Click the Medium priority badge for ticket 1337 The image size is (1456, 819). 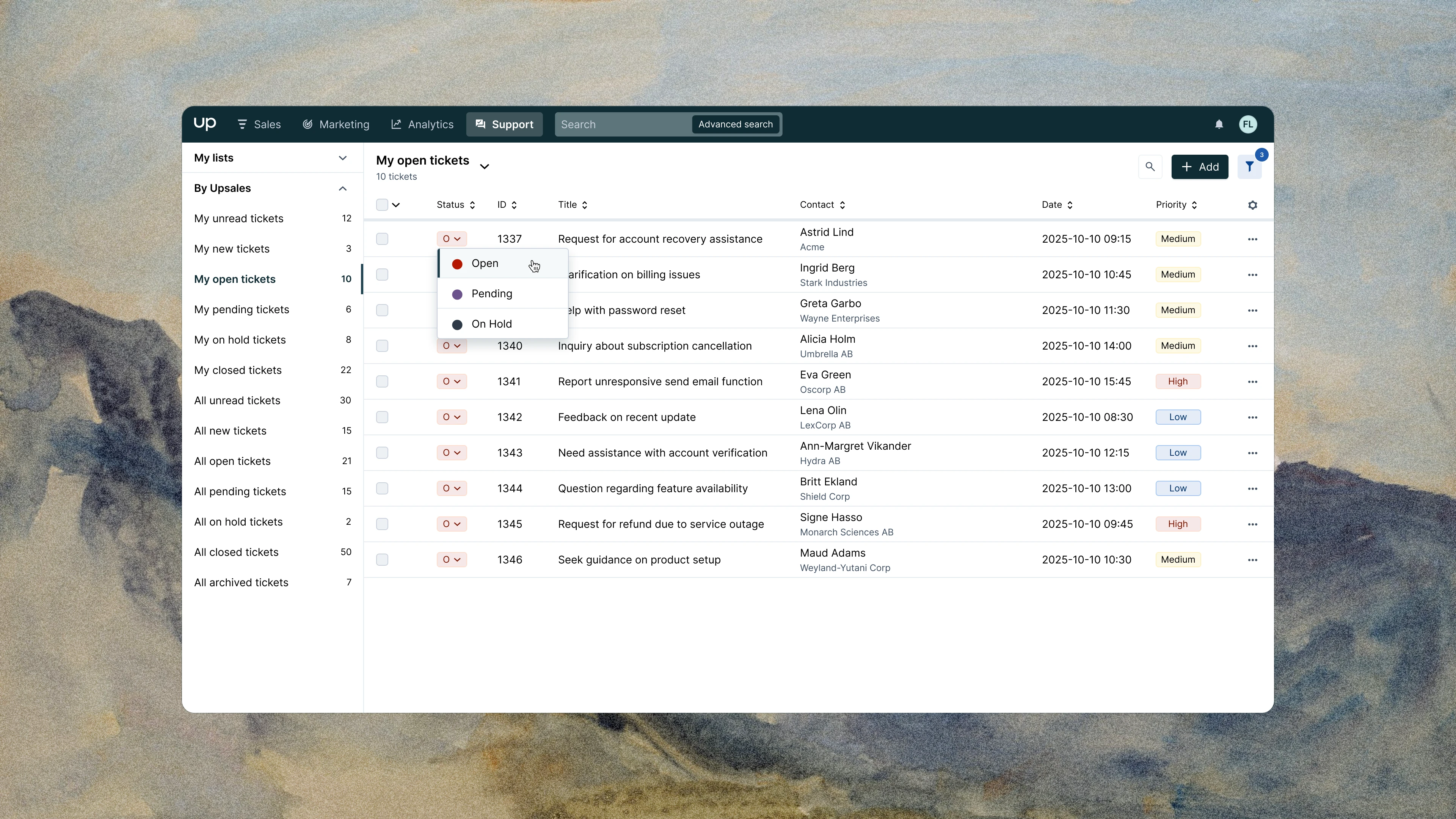(1178, 239)
